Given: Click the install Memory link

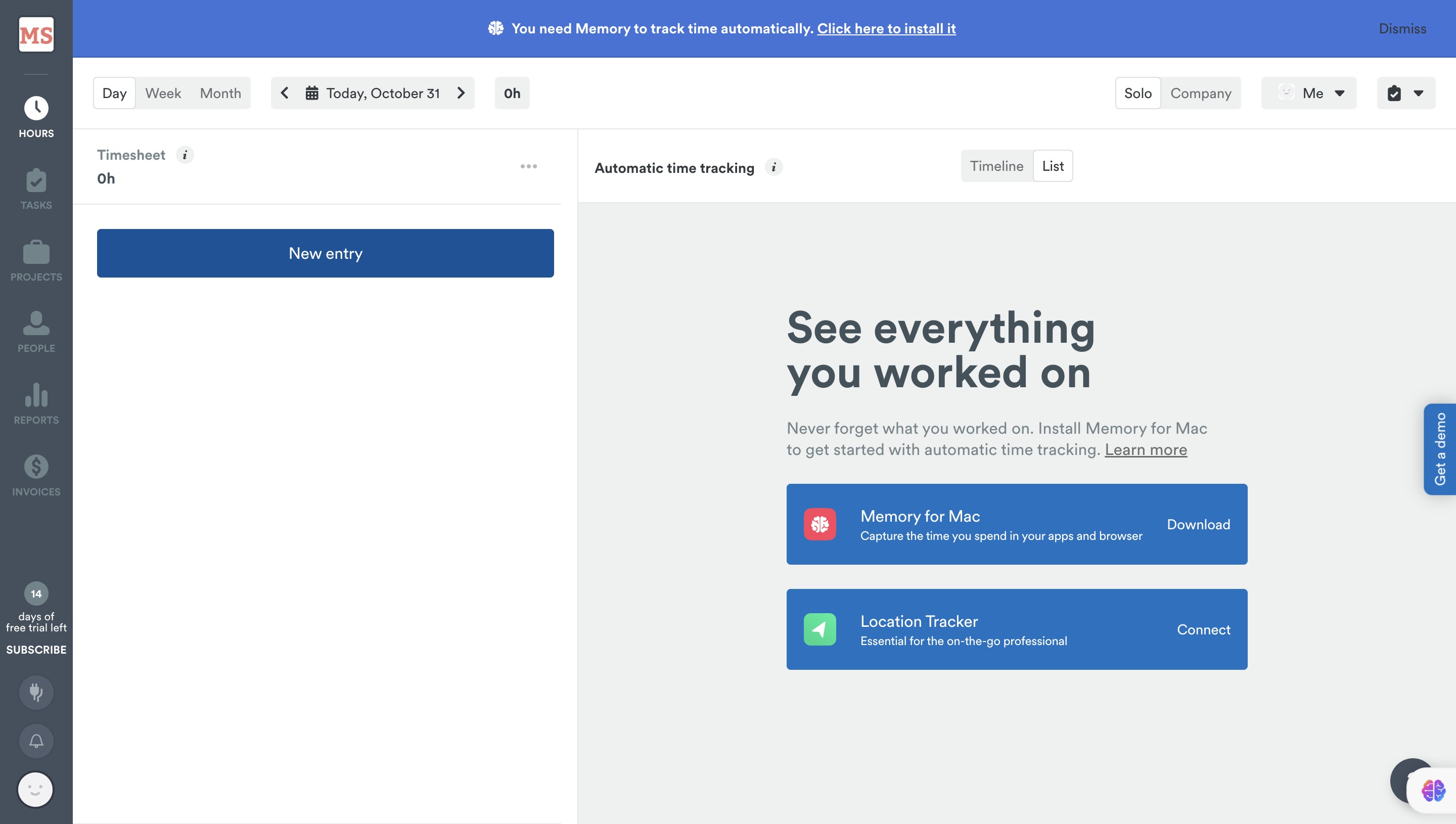Looking at the screenshot, I should coord(886,28).
